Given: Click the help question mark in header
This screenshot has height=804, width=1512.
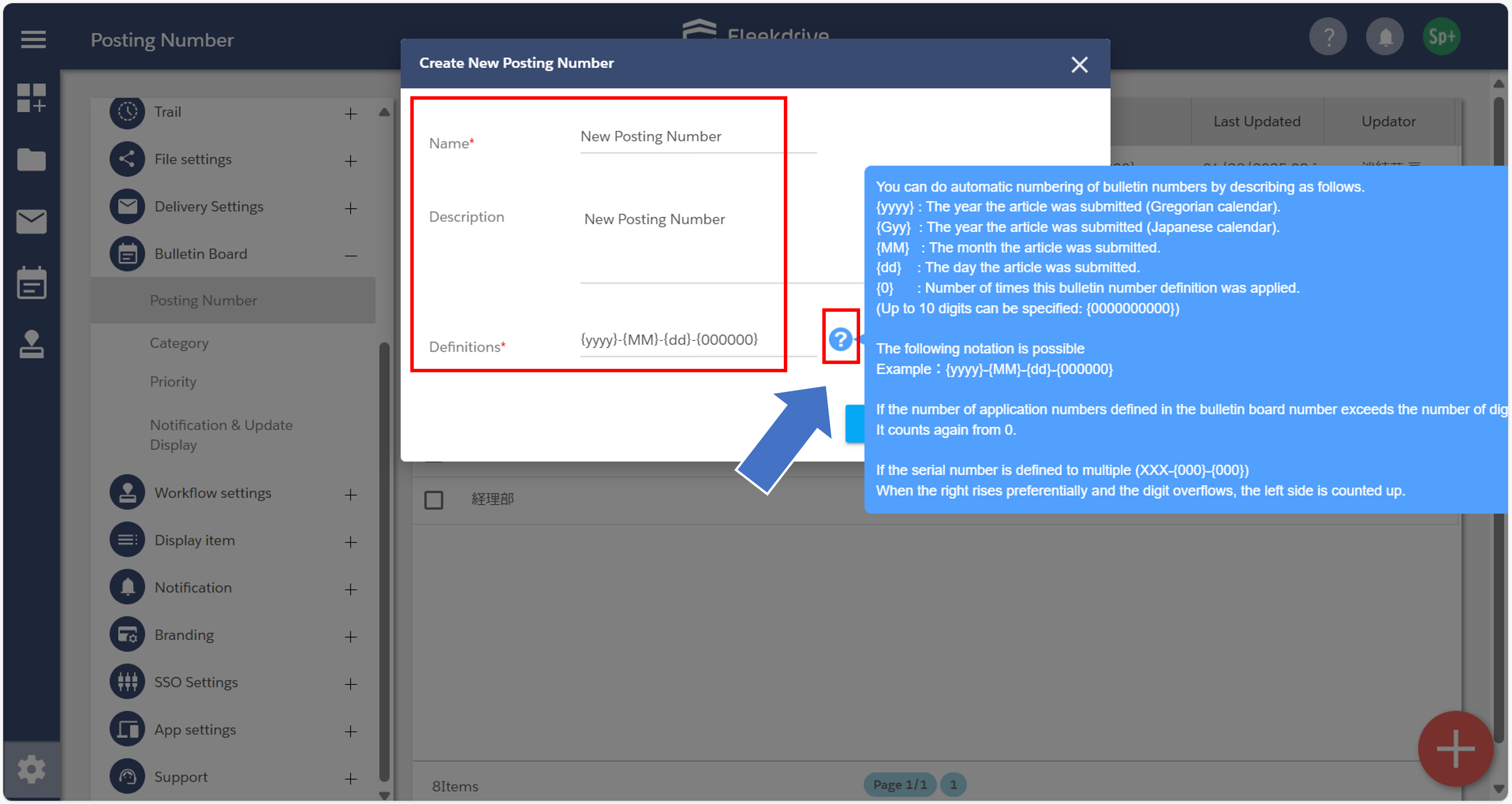Looking at the screenshot, I should [1328, 37].
